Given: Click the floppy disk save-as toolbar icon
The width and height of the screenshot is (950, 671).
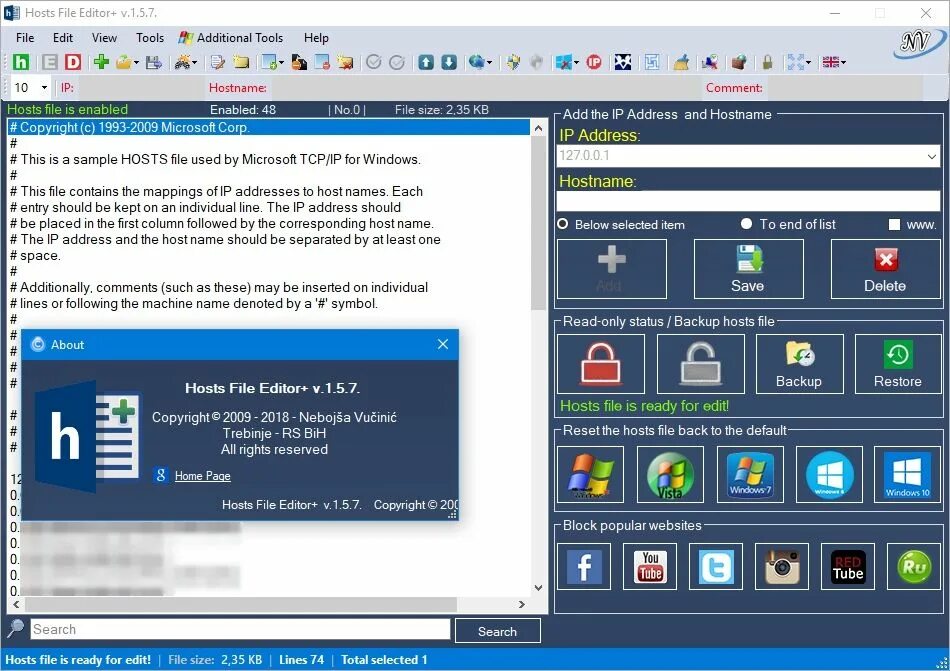Looking at the screenshot, I should point(154,62).
